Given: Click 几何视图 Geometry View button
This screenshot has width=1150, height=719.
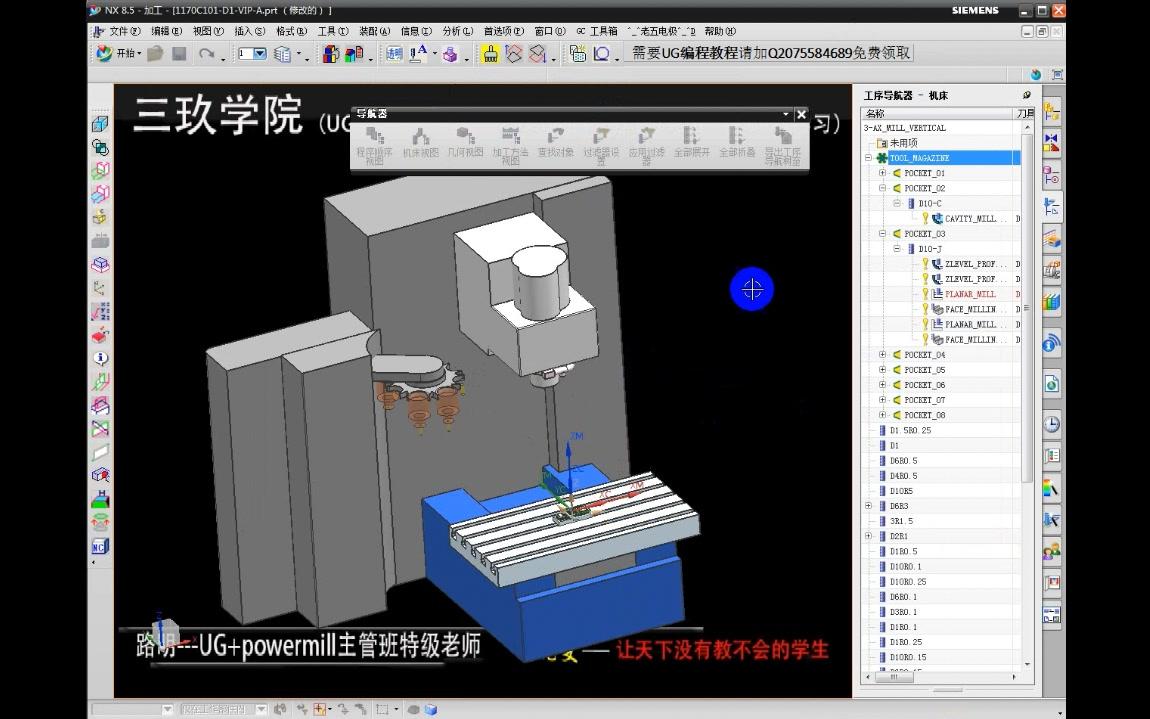Looking at the screenshot, I should coord(466,143).
